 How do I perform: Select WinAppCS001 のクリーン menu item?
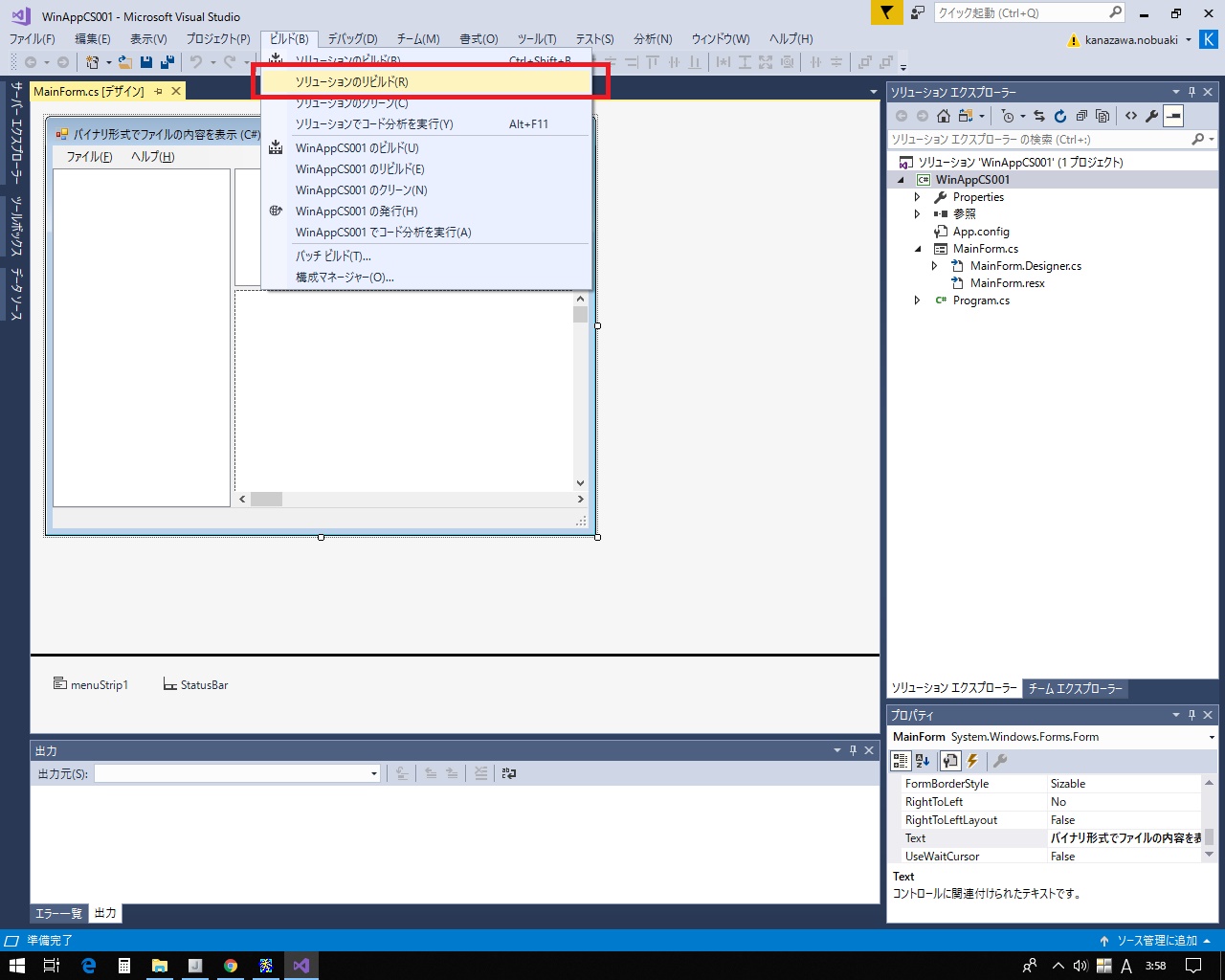click(426, 190)
